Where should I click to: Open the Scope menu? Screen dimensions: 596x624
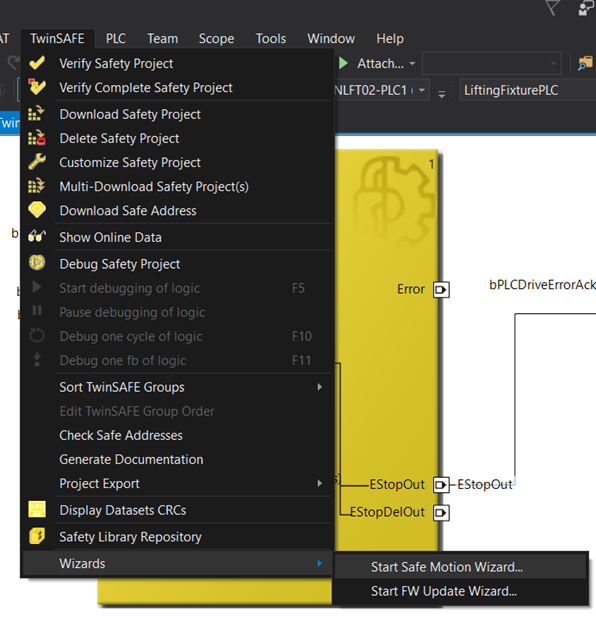(x=216, y=39)
